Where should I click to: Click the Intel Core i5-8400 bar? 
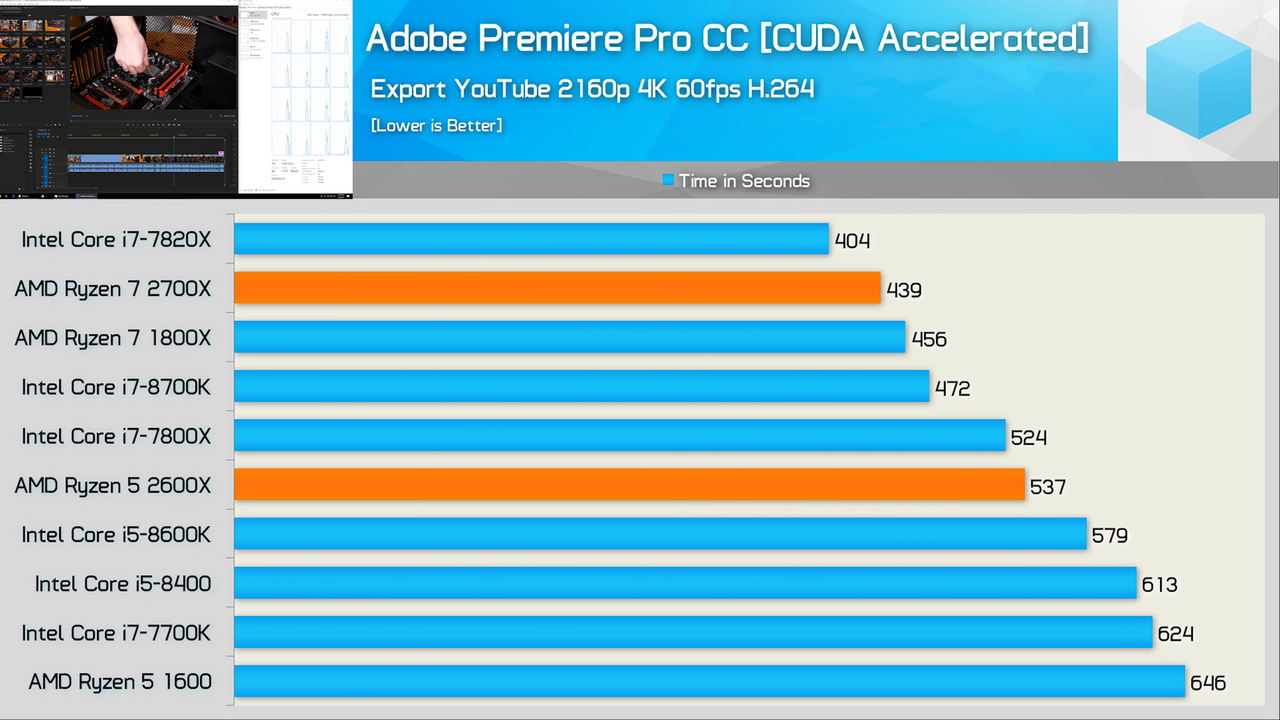click(685, 583)
